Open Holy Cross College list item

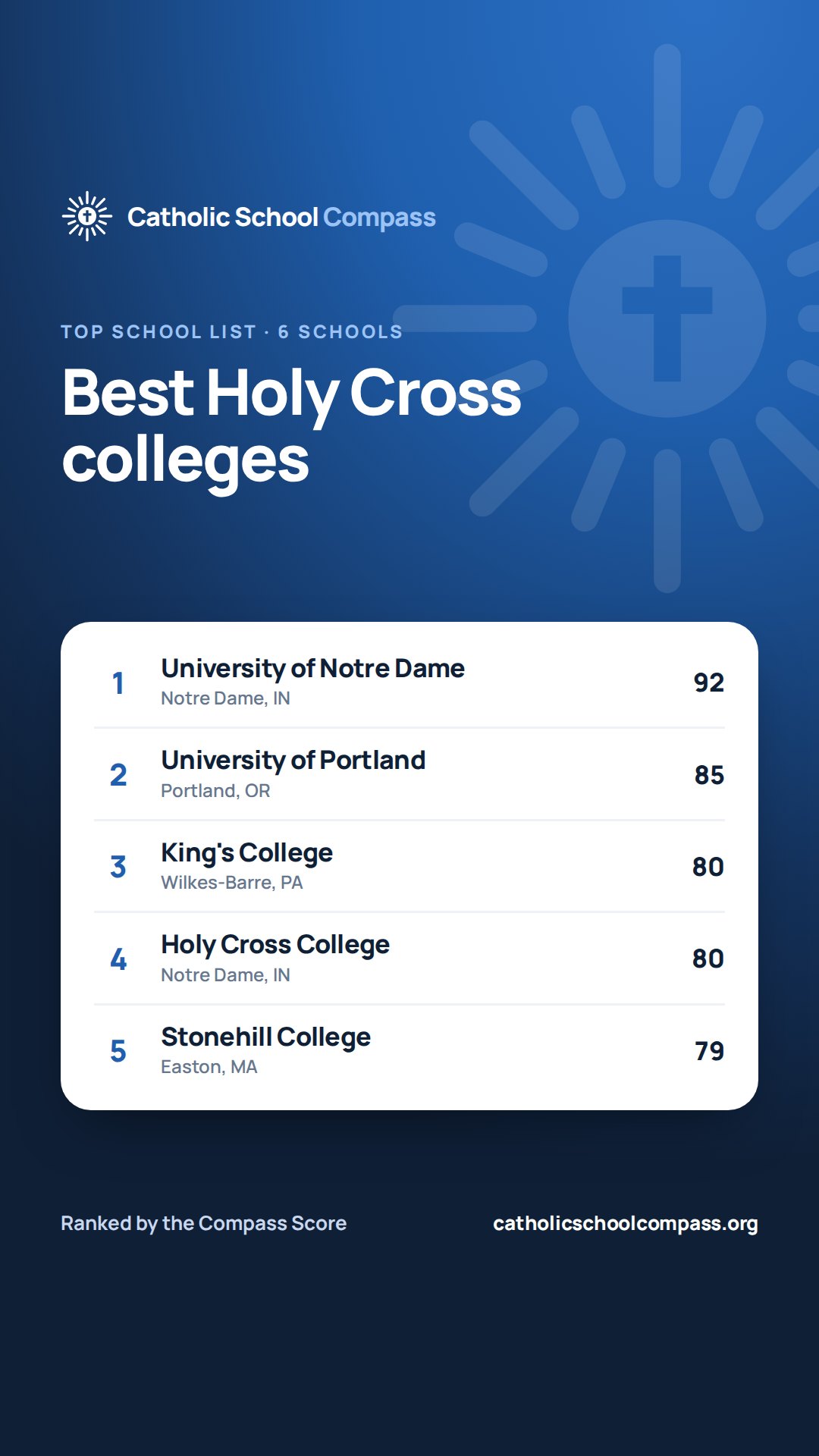[409, 959]
